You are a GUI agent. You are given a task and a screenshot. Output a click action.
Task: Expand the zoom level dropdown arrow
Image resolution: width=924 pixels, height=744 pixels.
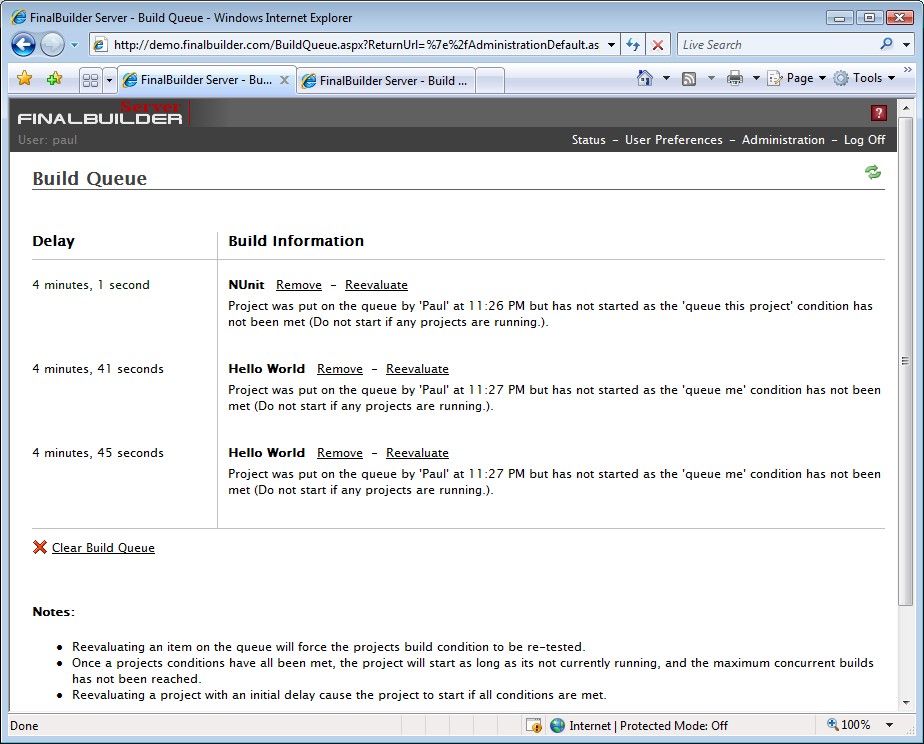pos(889,725)
